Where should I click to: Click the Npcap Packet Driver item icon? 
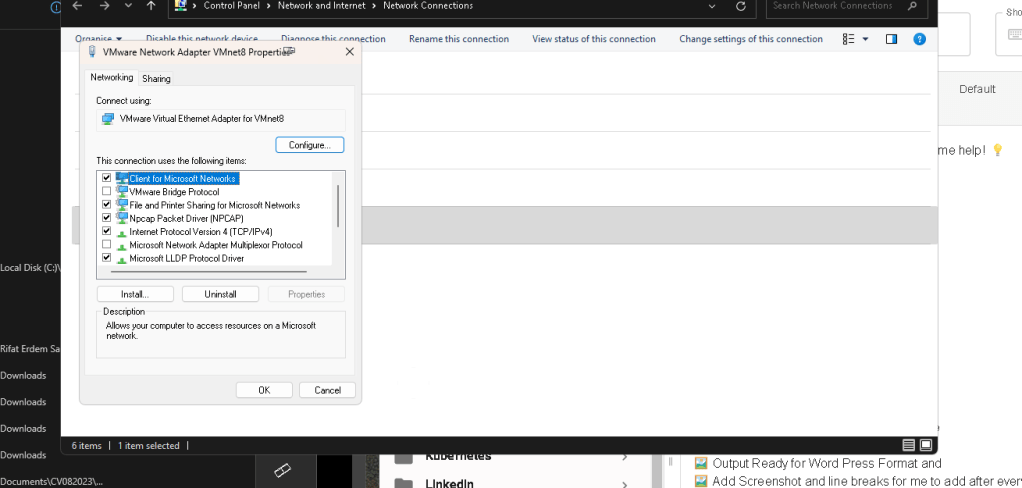[122, 218]
